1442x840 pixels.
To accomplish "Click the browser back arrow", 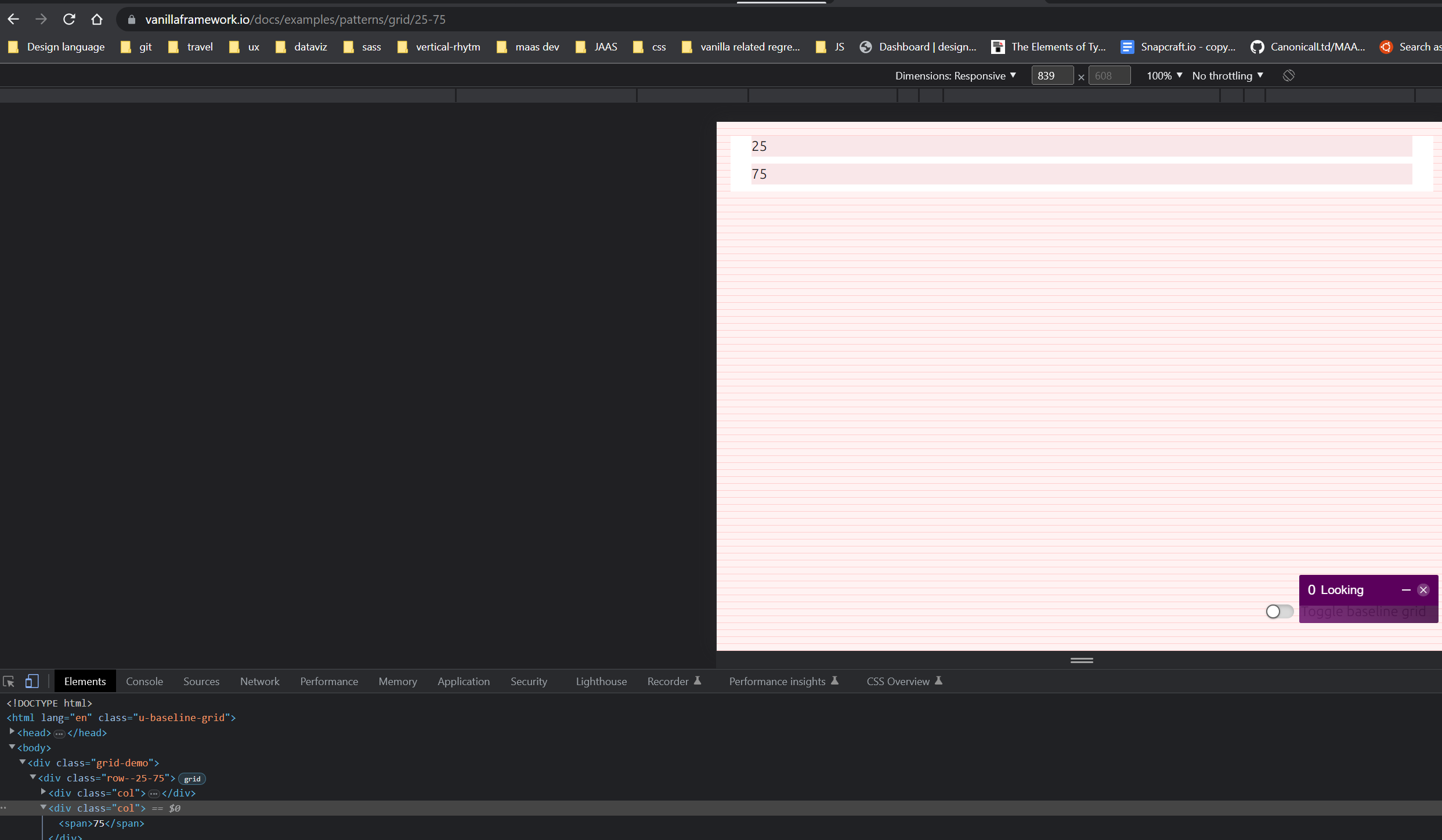I will [13, 19].
